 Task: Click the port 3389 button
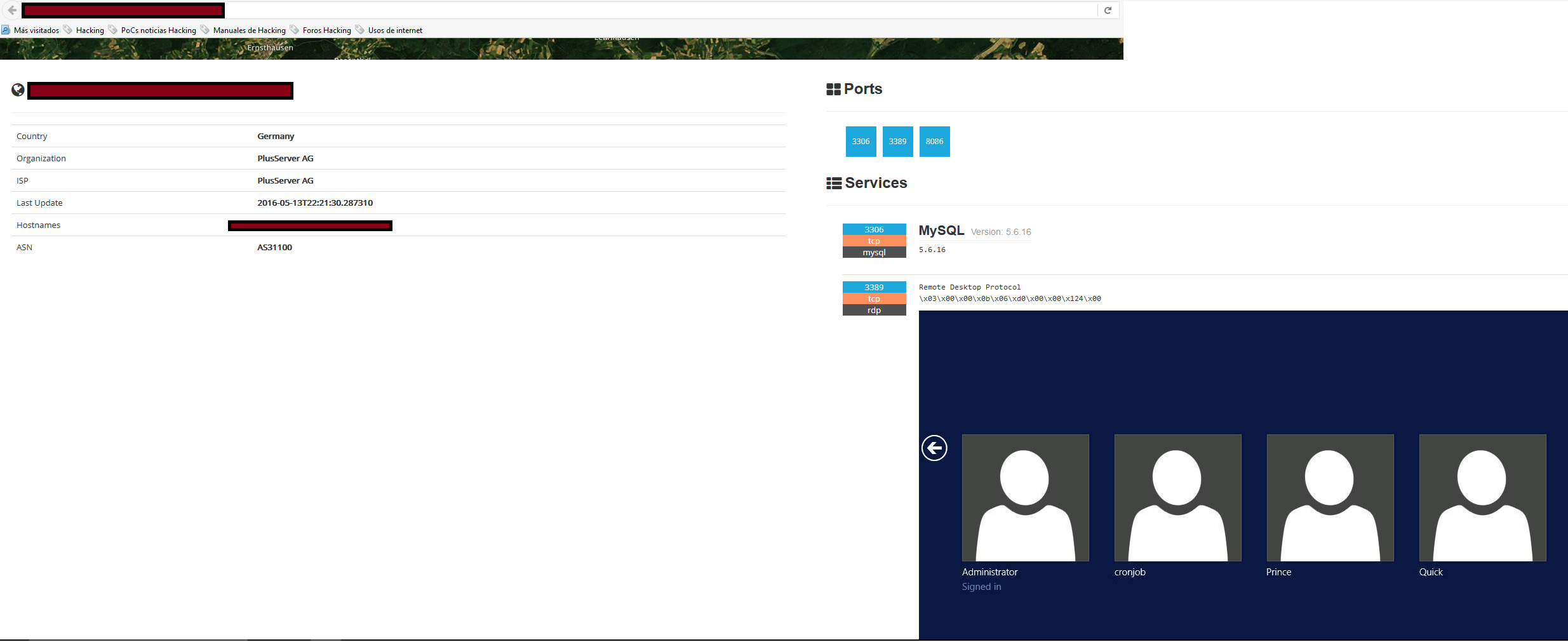pyautogui.click(x=897, y=142)
